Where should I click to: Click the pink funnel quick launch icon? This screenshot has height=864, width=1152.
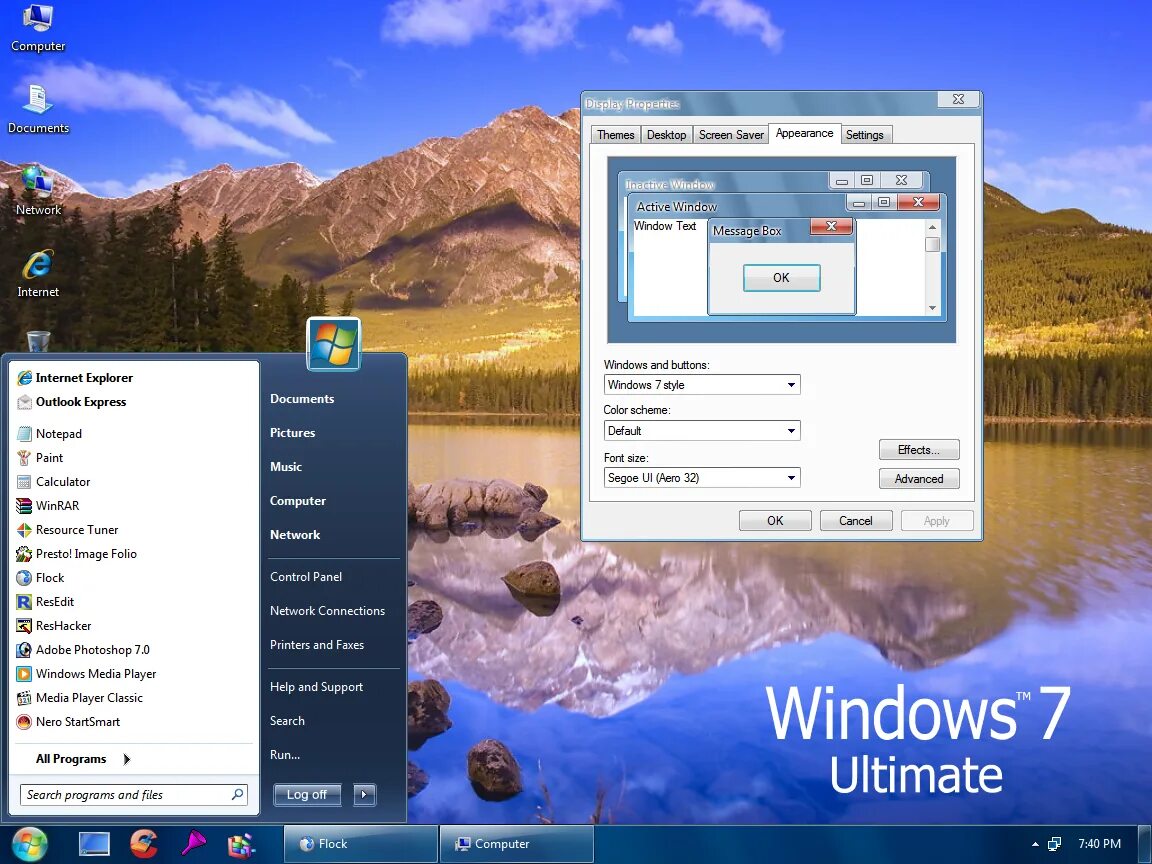pos(193,843)
